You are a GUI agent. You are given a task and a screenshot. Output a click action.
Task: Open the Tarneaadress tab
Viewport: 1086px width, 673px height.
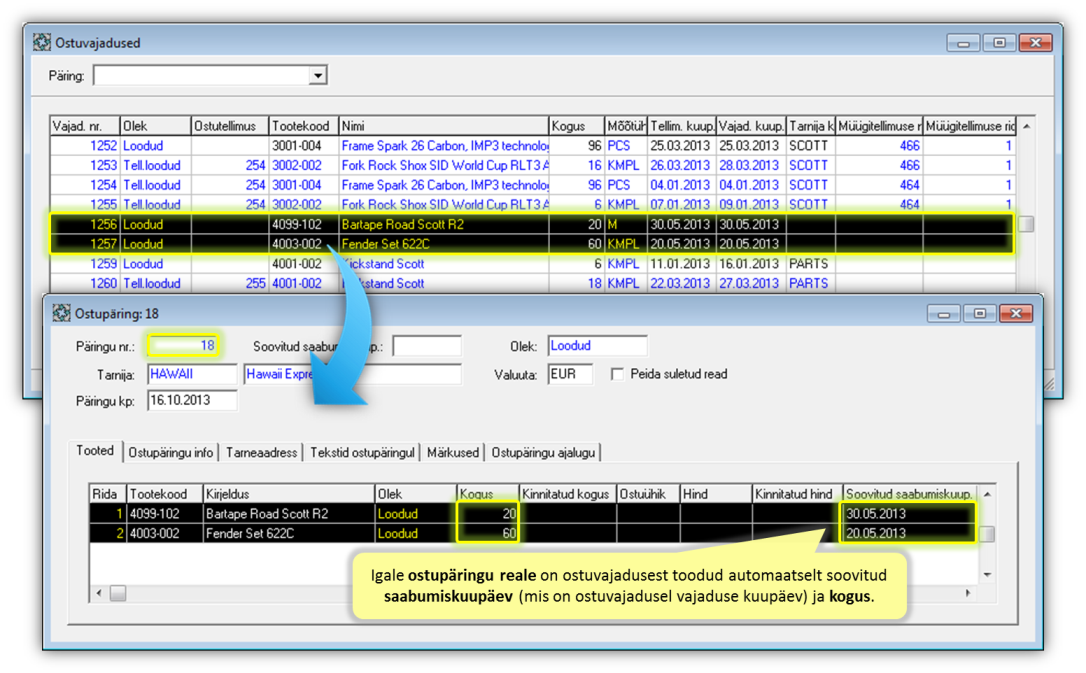pyautogui.click(x=262, y=452)
